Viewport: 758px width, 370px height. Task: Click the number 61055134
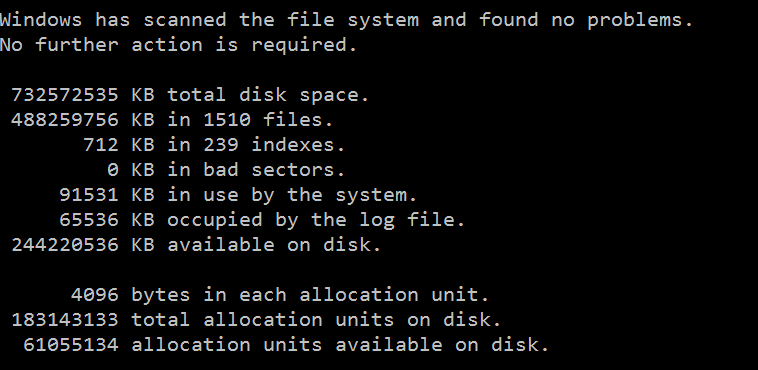click(x=71, y=345)
